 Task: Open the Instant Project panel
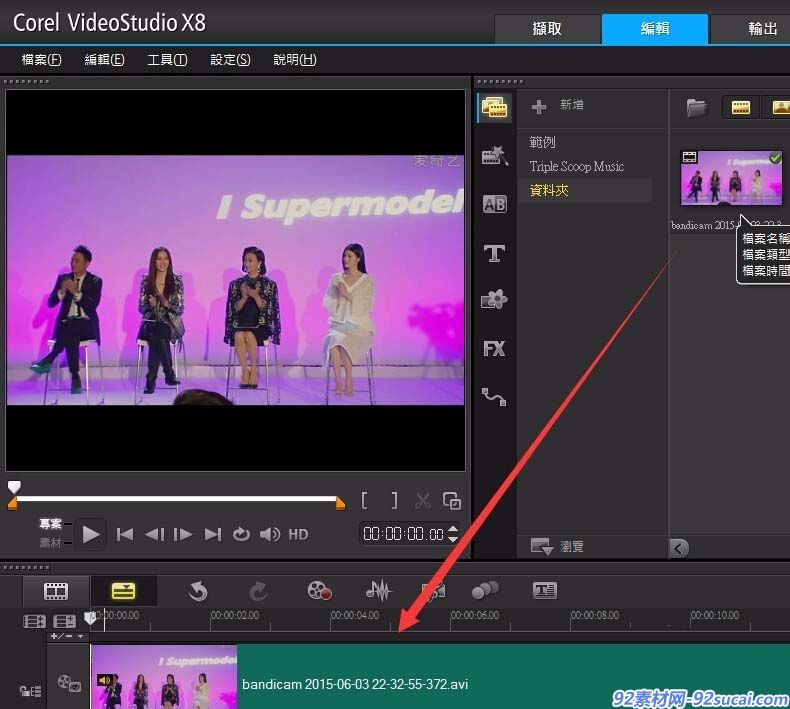tap(494, 156)
